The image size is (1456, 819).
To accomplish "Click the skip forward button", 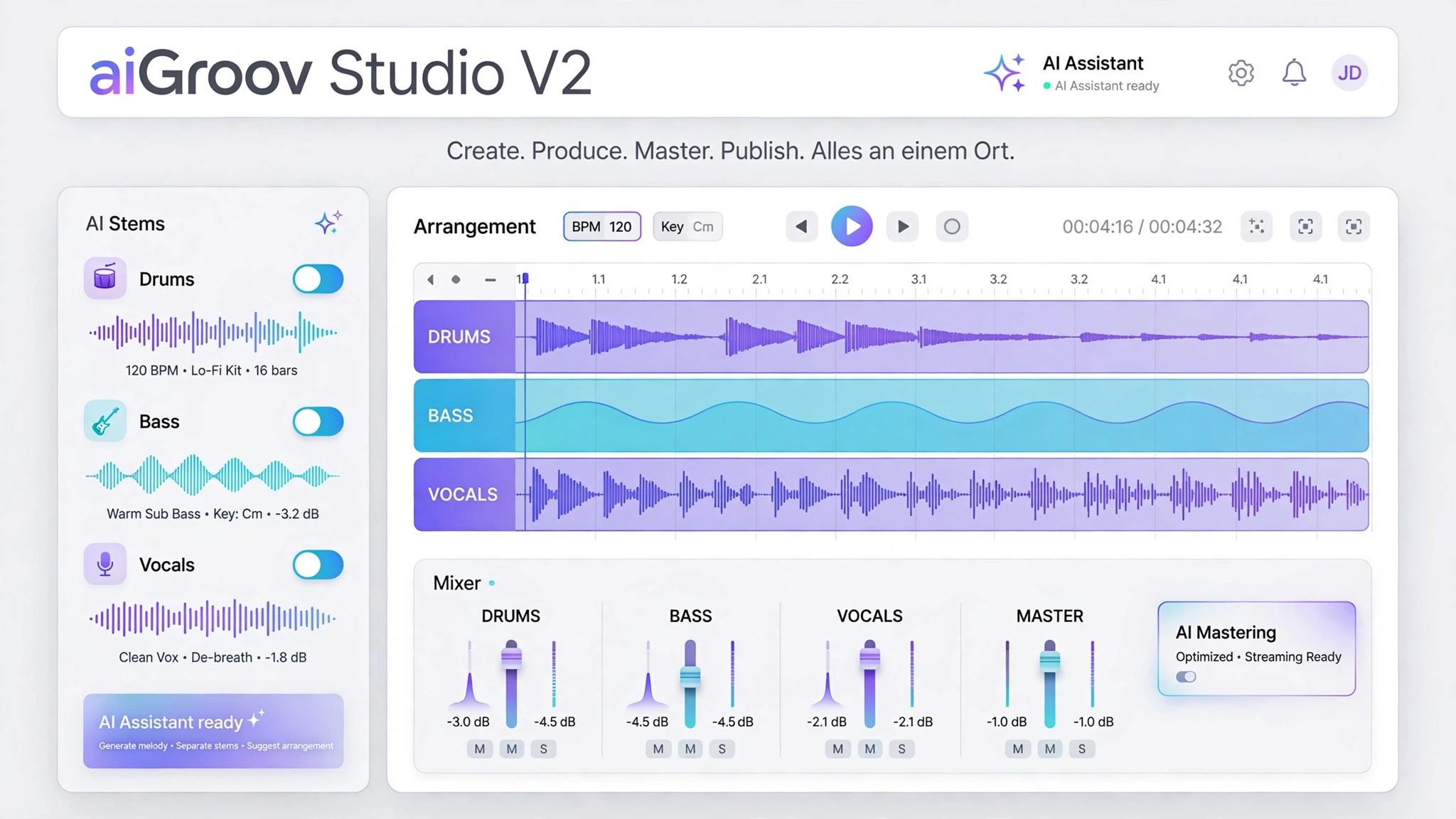I will coord(903,227).
